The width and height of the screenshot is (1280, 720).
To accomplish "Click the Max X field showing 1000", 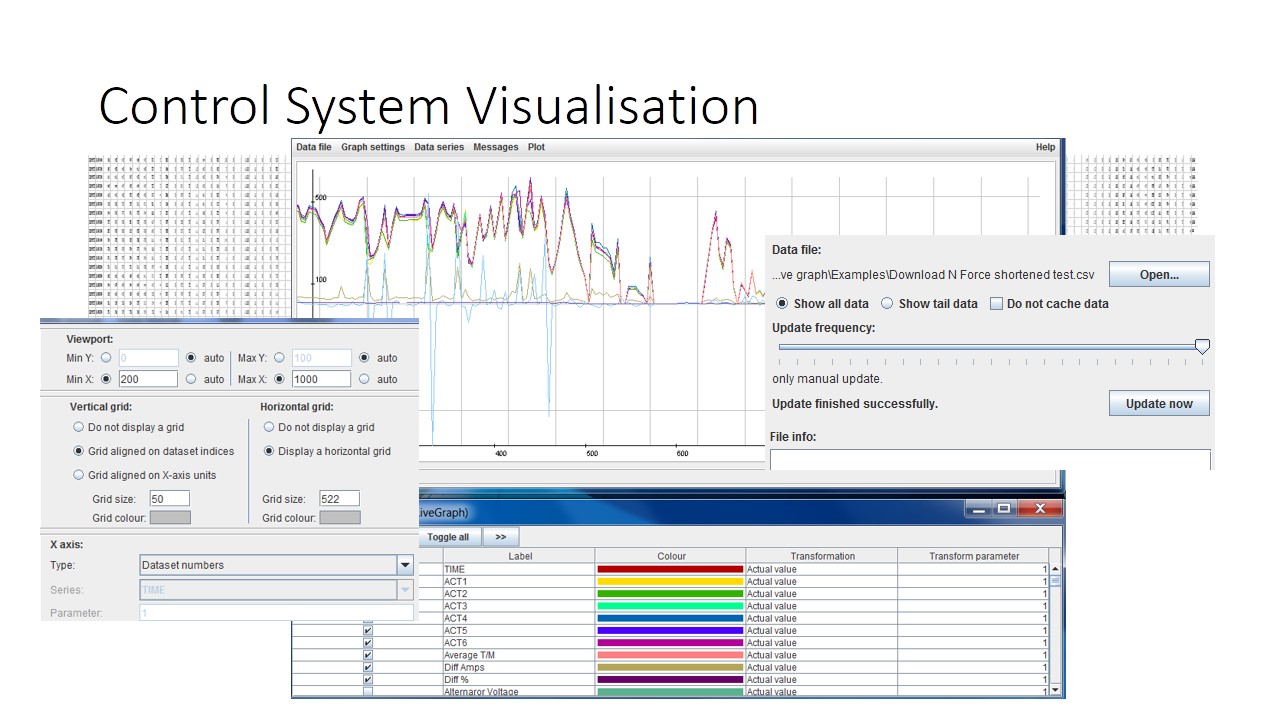I will click(x=321, y=379).
